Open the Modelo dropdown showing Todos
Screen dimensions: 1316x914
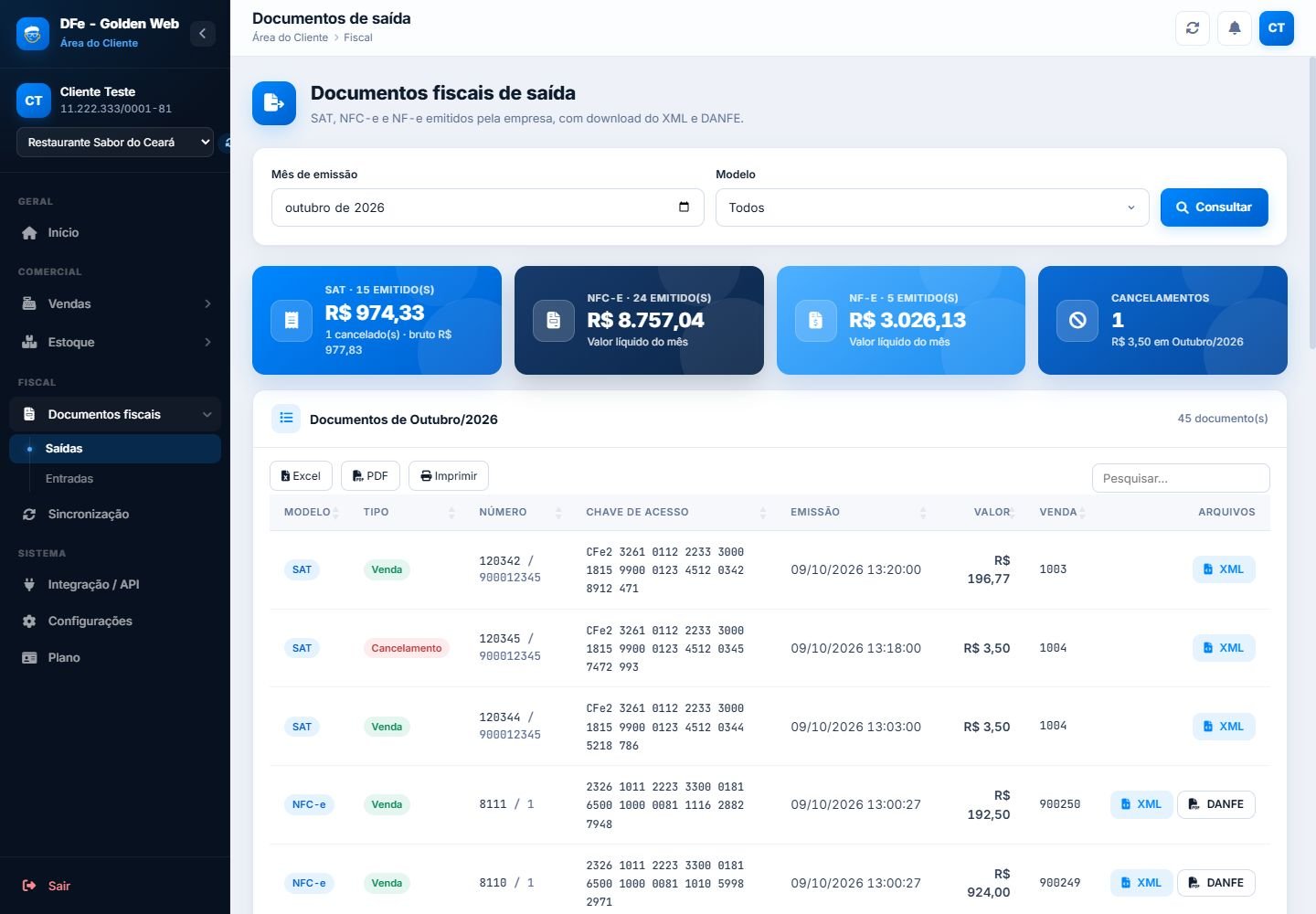click(932, 207)
